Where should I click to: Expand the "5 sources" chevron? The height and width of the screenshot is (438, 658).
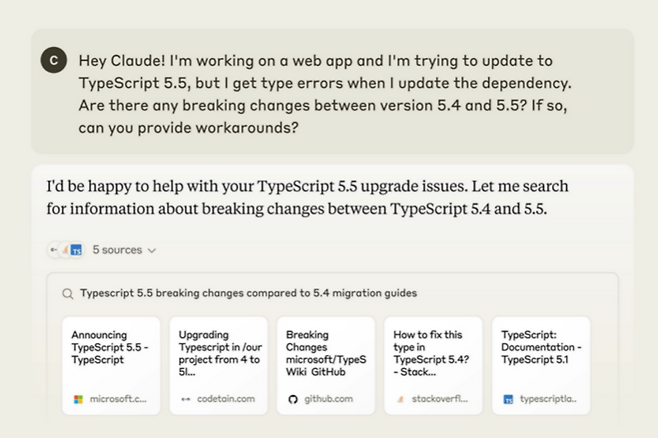click(x=152, y=250)
